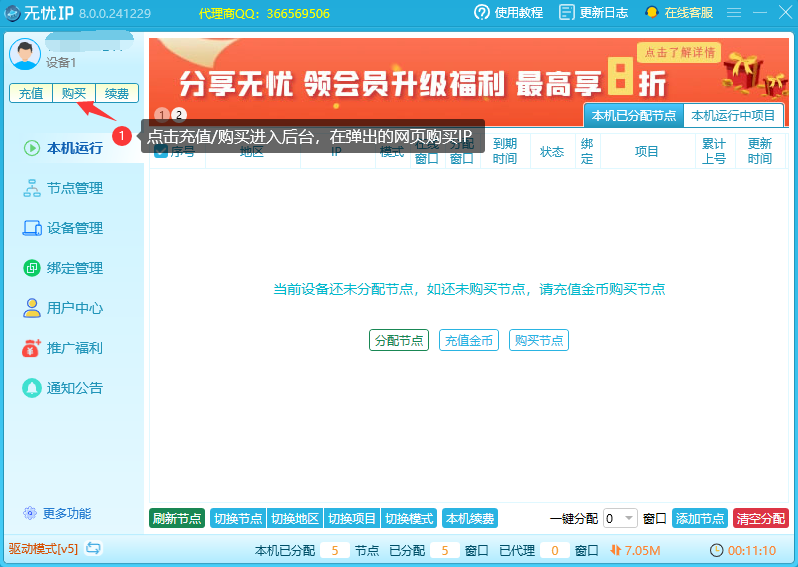
Task: Click the 更多功能 gear icon
Action: 30,513
